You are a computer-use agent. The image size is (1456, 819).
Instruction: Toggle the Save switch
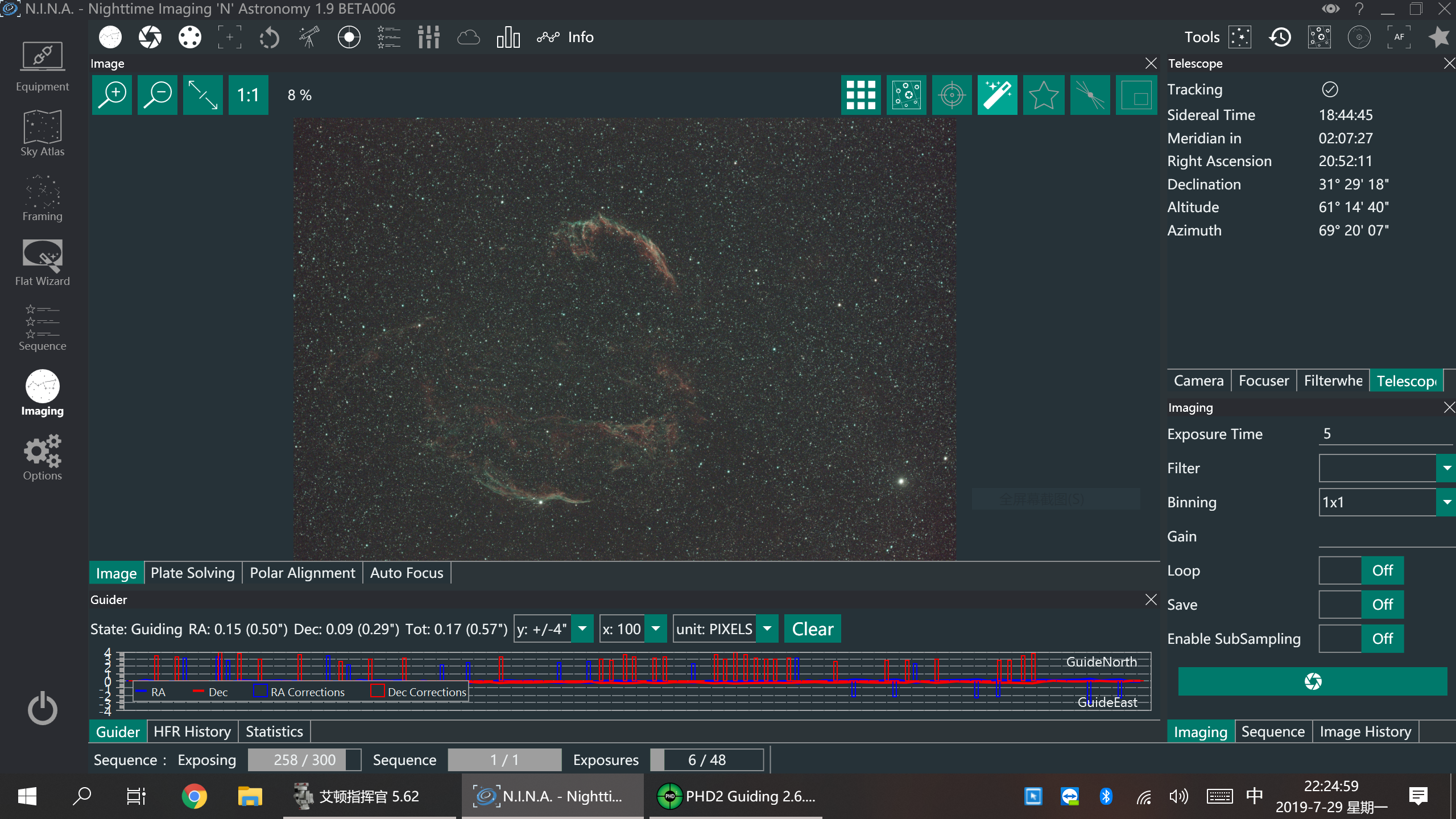click(1361, 605)
